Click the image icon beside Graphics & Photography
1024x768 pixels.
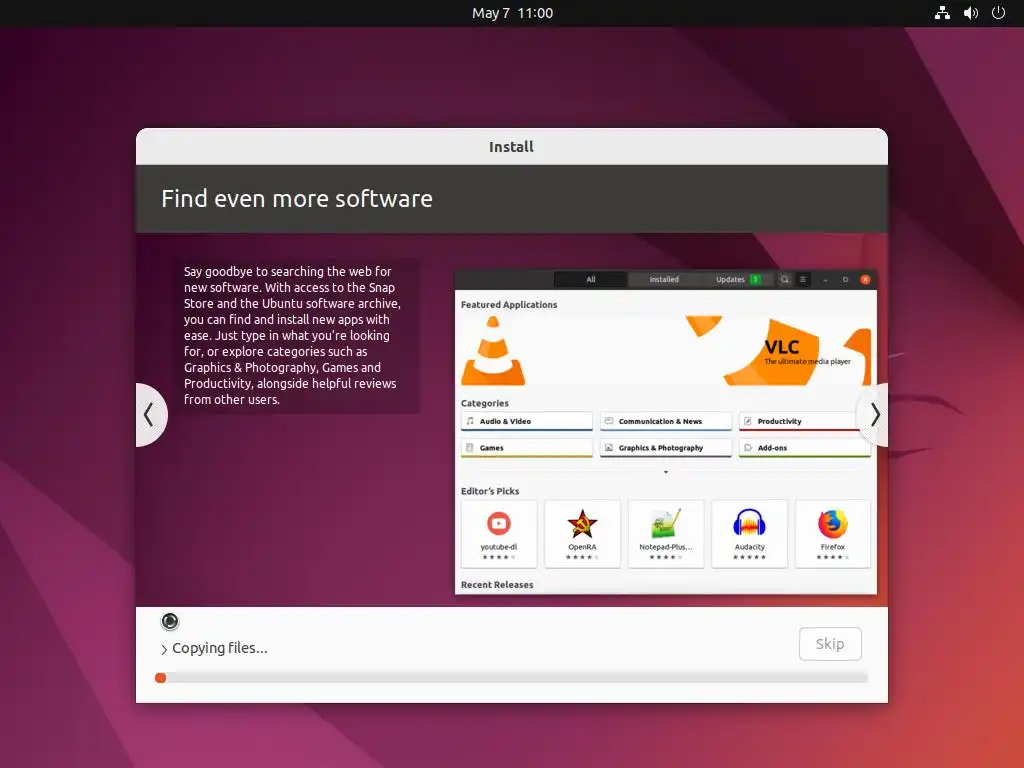point(609,448)
